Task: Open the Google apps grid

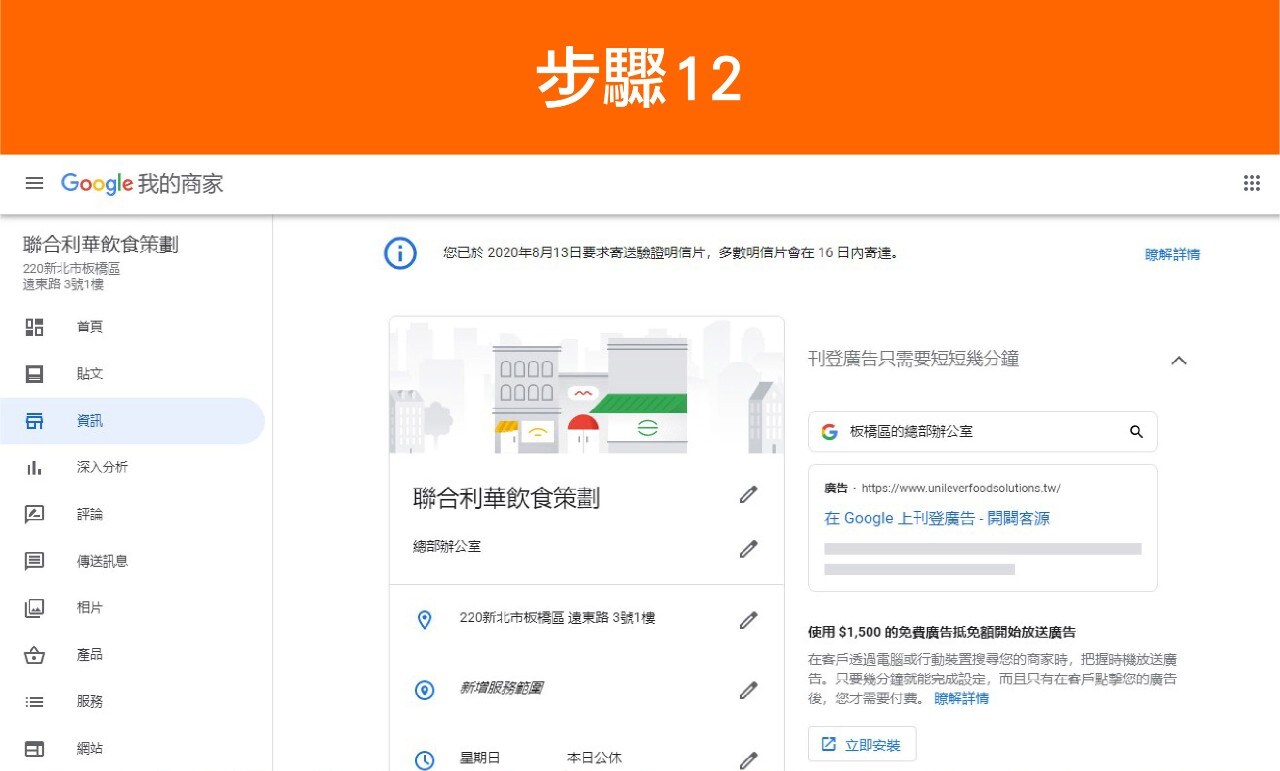Action: 1251,183
